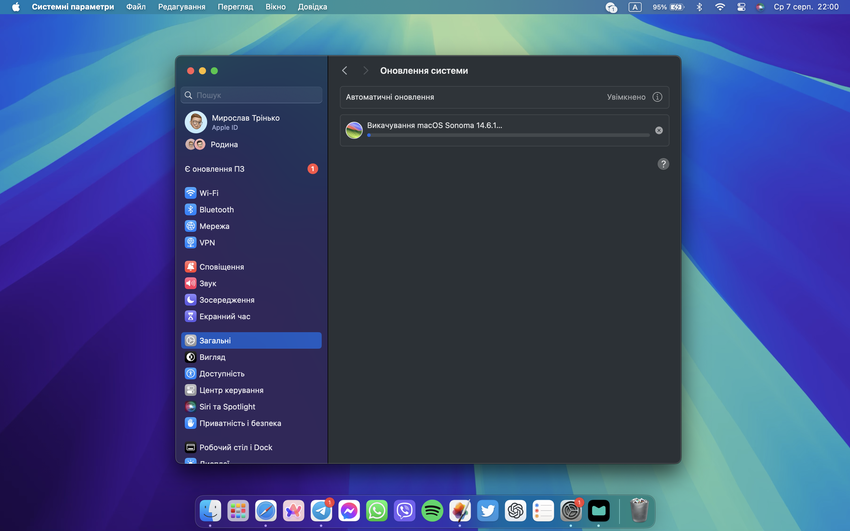Open Control Center in the menu bar
Screen dimensions: 850x531
pyautogui.click(x=741, y=7)
